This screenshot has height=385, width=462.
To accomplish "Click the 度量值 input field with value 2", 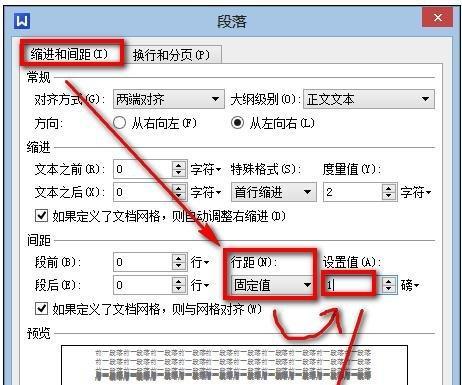I will click(x=353, y=192).
